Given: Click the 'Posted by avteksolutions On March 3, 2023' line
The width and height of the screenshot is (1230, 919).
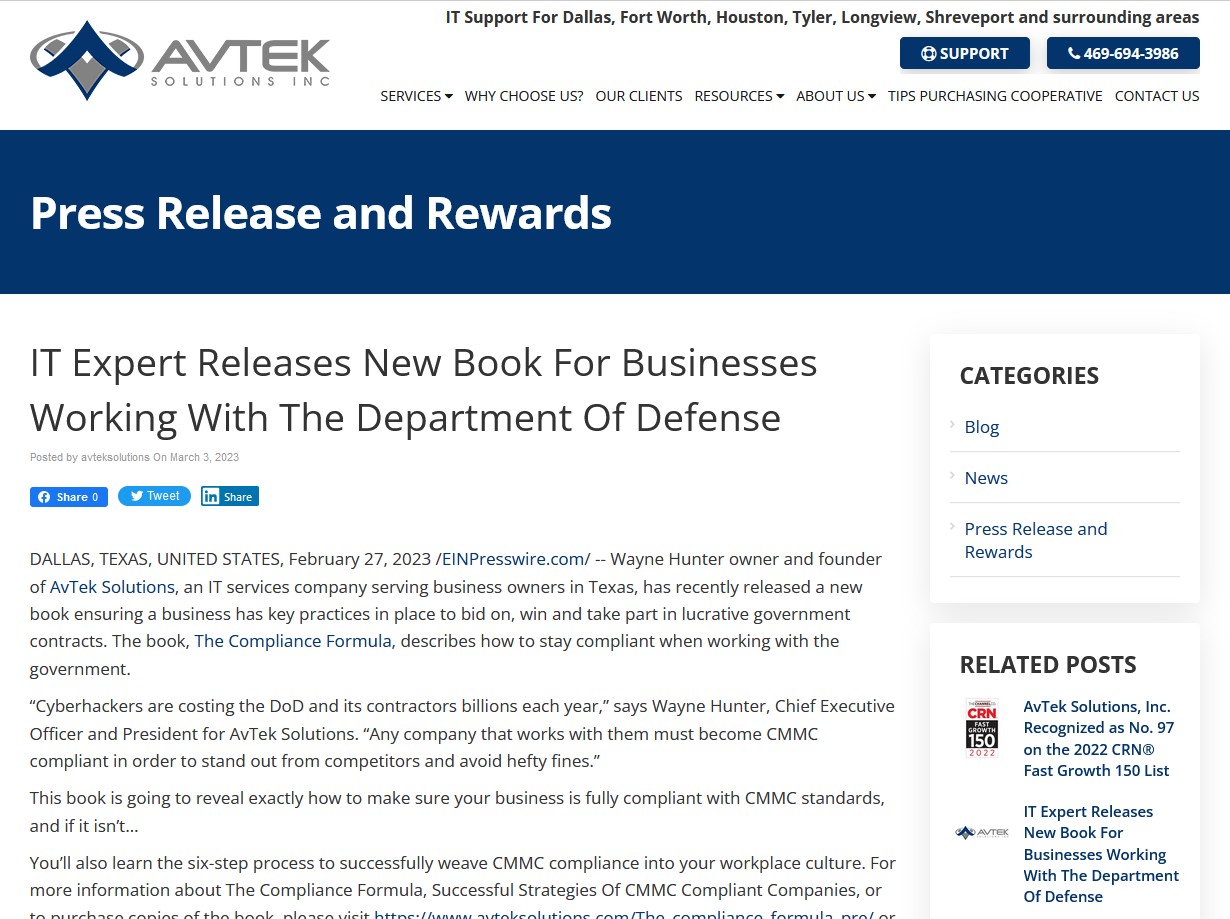Looking at the screenshot, I should click(x=134, y=457).
